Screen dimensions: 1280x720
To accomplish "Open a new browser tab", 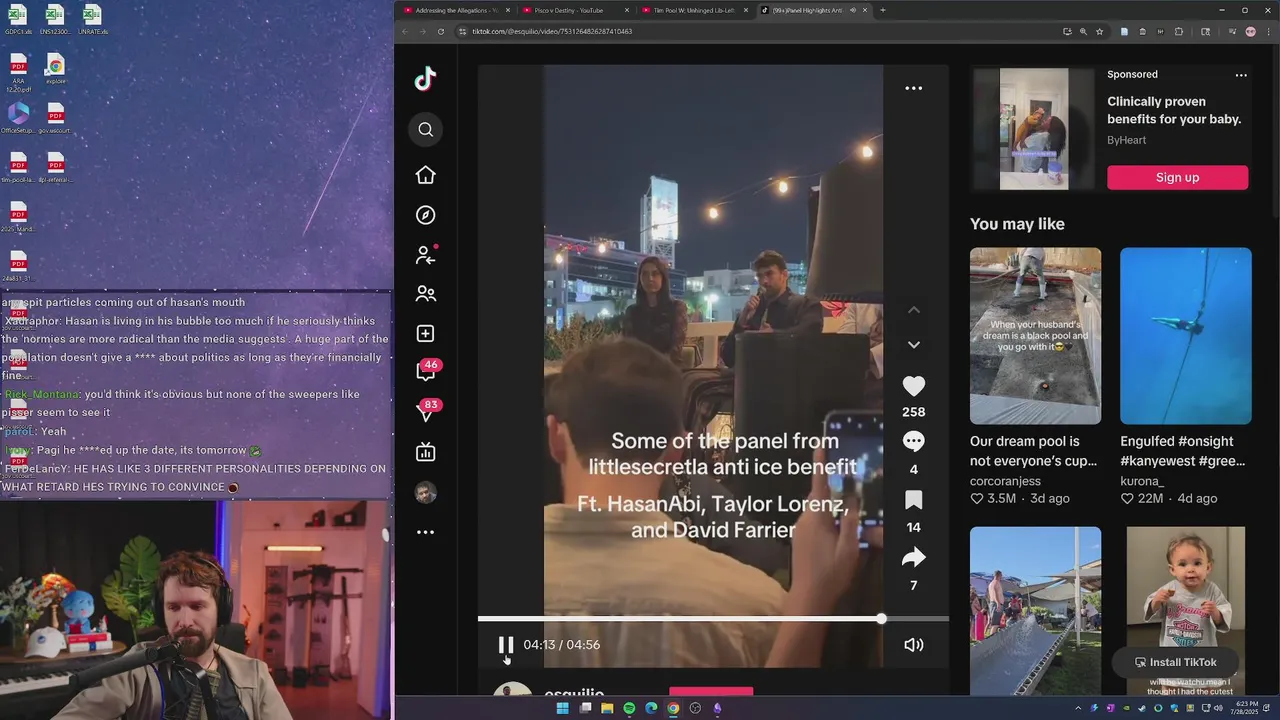I will pos(882,10).
